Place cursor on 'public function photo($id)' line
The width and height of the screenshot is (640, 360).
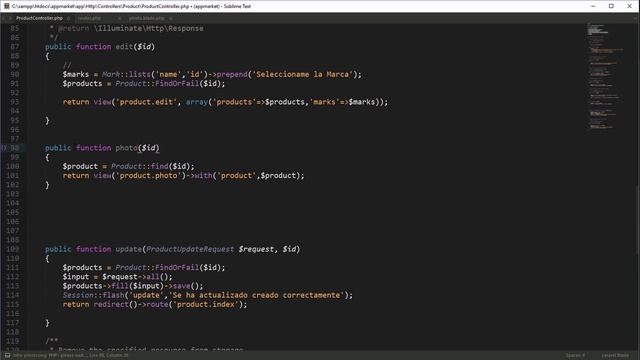pyautogui.click(x=102, y=148)
